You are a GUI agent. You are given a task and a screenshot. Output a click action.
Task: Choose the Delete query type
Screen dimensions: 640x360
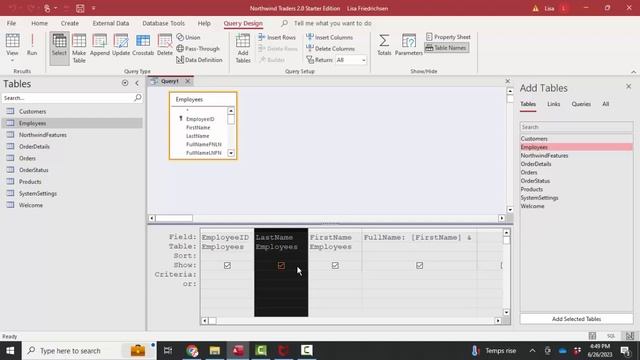coord(164,45)
